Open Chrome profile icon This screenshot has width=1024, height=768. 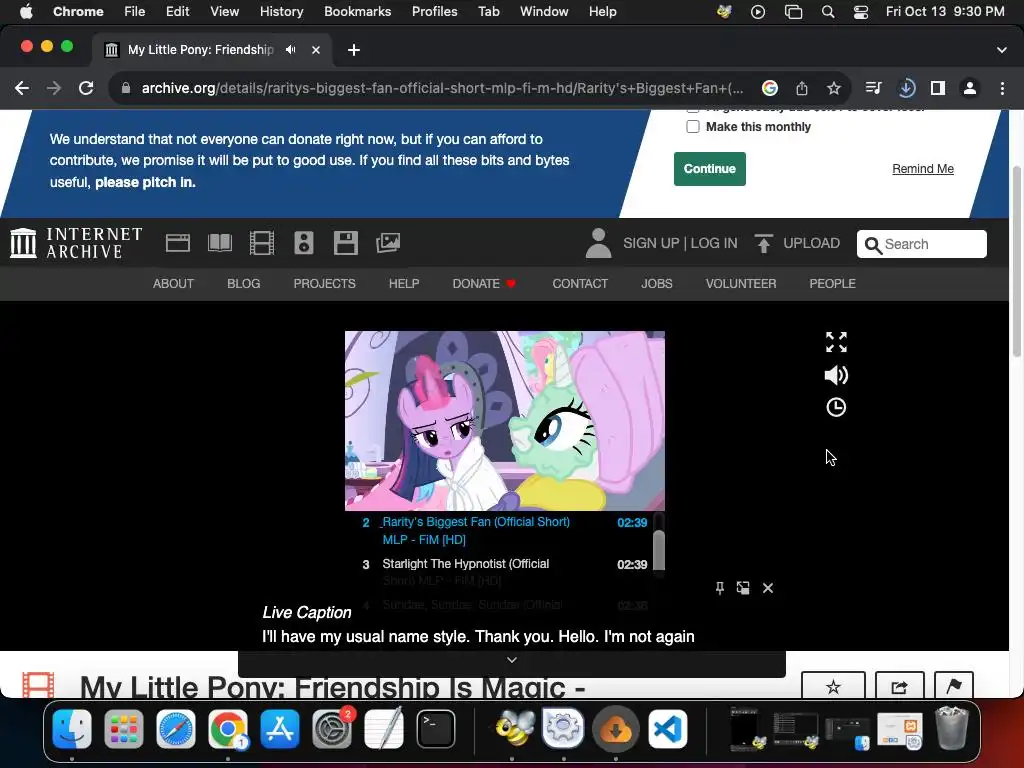click(970, 88)
